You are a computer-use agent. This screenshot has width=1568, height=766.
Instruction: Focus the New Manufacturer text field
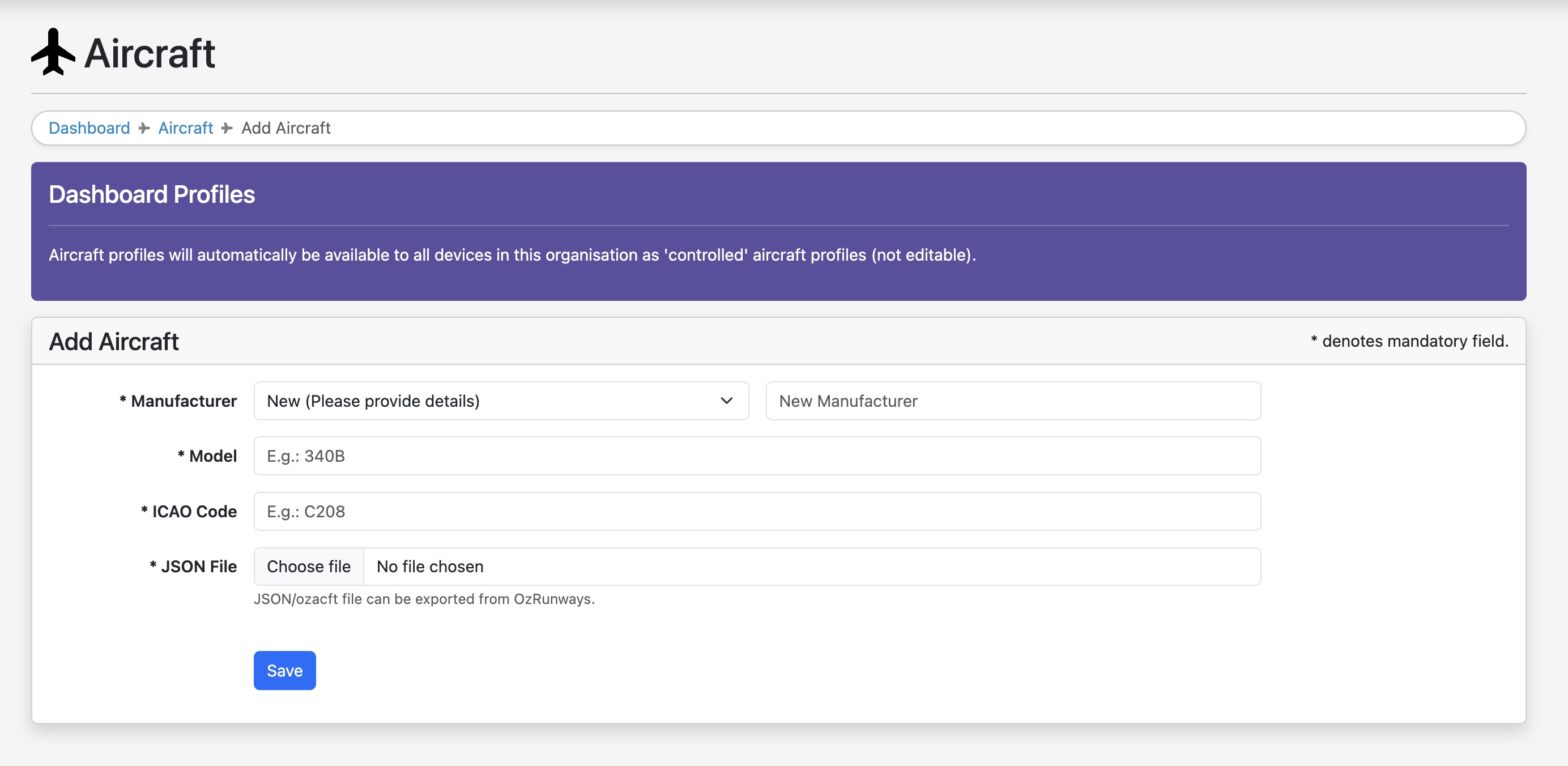click(1012, 401)
